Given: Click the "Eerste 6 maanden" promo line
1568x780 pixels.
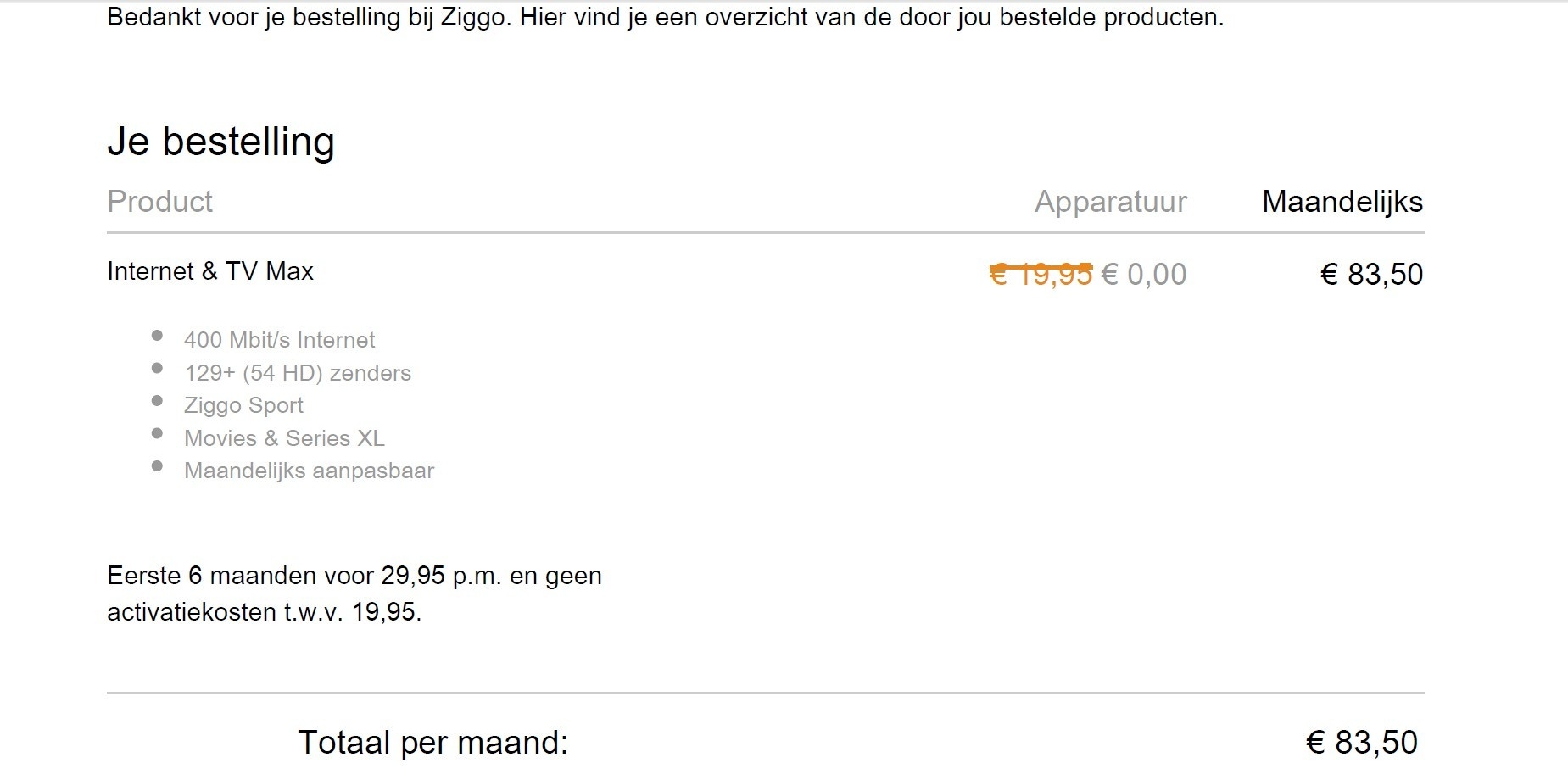Looking at the screenshot, I should click(x=354, y=576).
